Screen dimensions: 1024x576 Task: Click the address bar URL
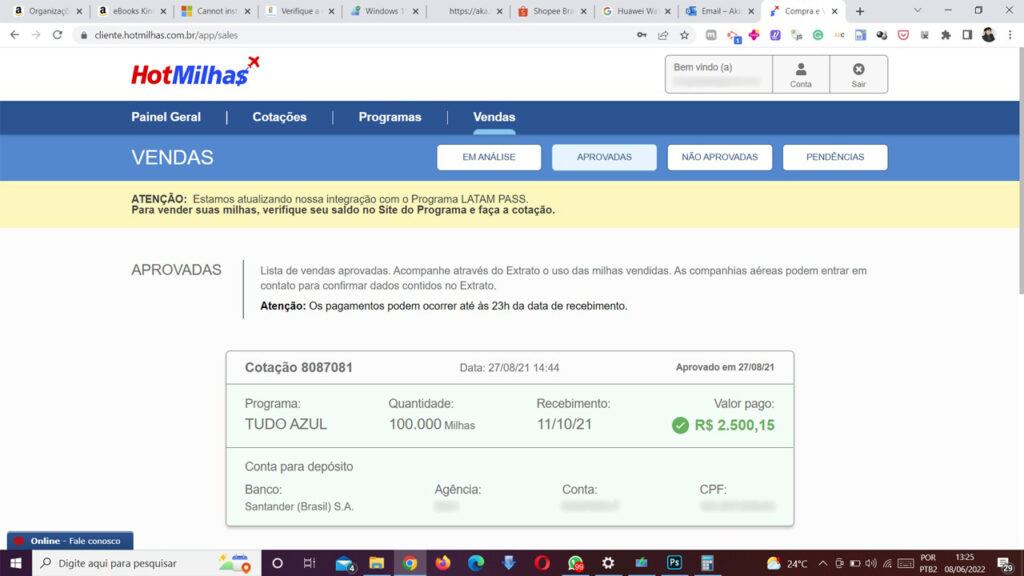[x=166, y=35]
